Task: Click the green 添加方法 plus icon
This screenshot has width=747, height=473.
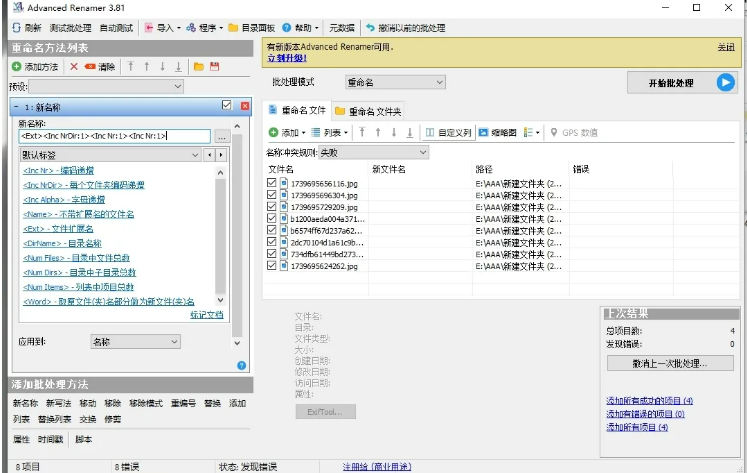Action: coord(17,67)
